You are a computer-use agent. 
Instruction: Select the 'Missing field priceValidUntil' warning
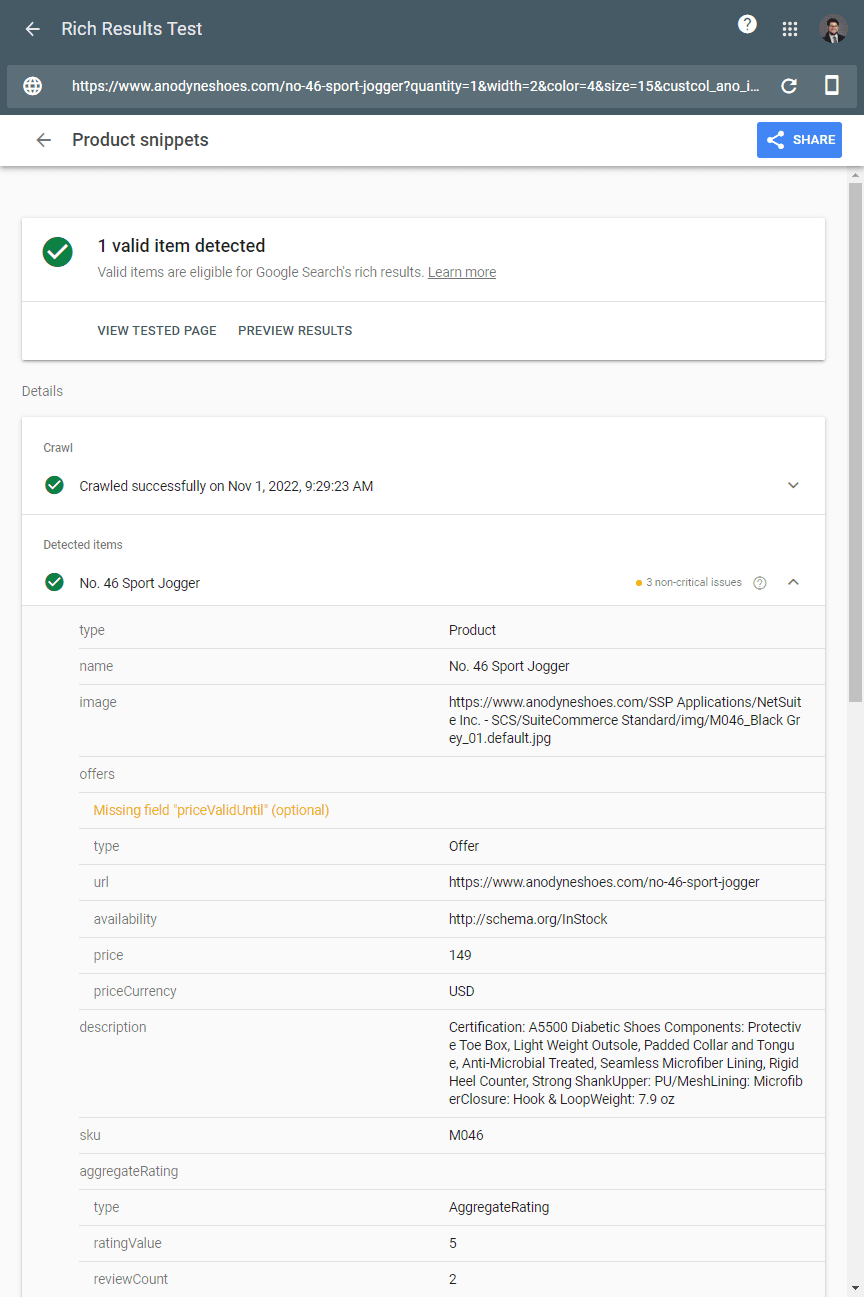tap(211, 810)
